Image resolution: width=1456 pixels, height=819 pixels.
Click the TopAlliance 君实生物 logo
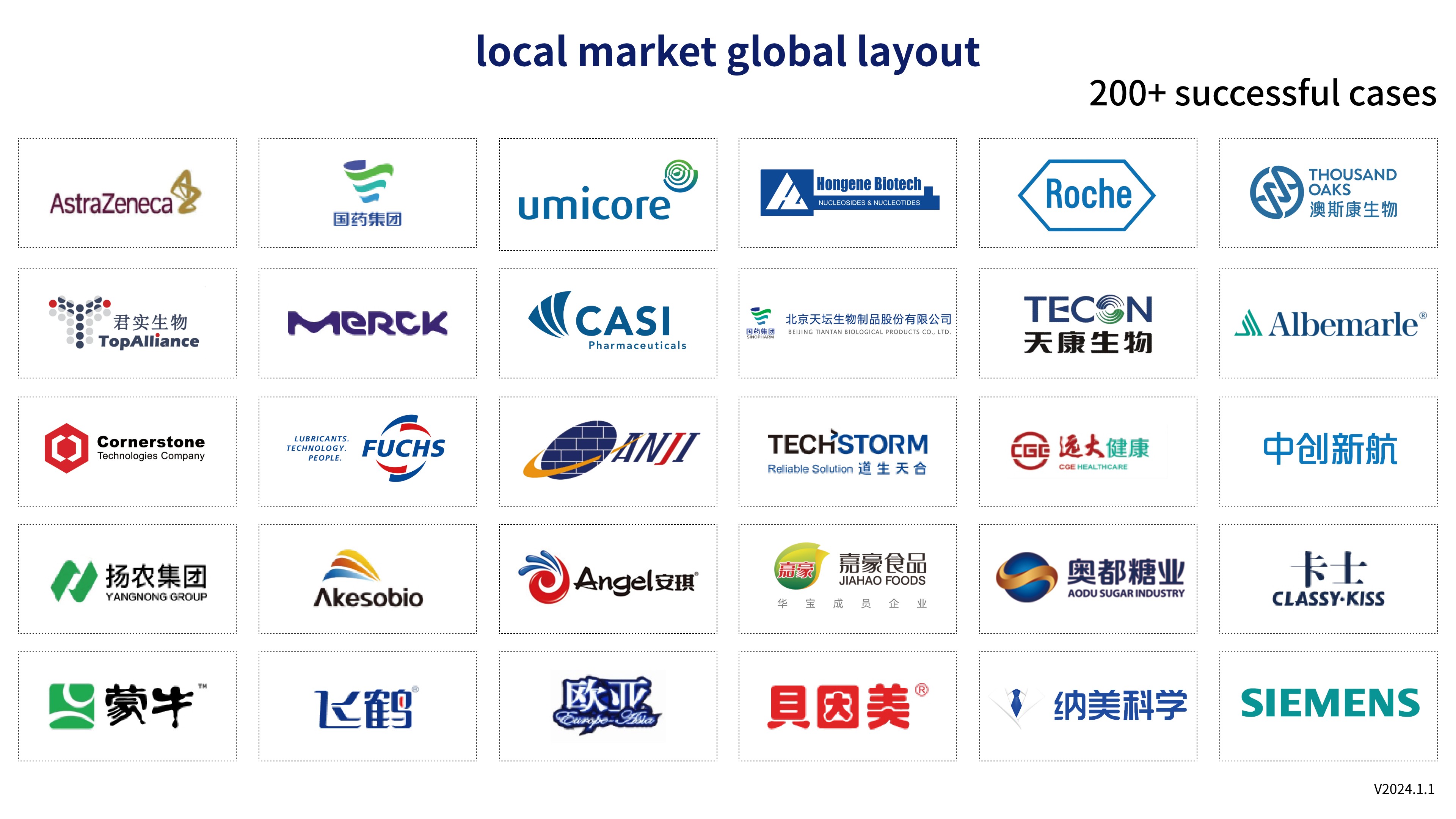click(124, 322)
